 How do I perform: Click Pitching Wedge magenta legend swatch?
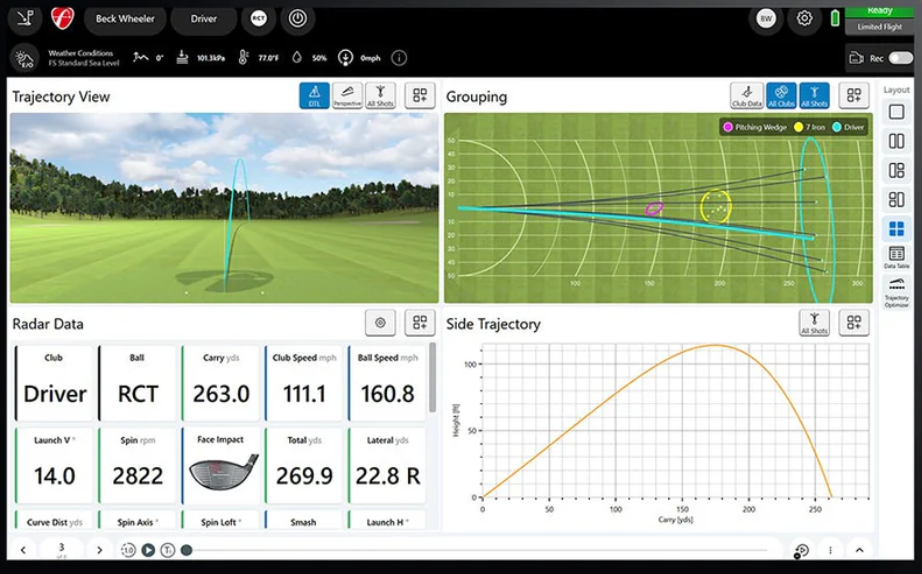coord(728,127)
